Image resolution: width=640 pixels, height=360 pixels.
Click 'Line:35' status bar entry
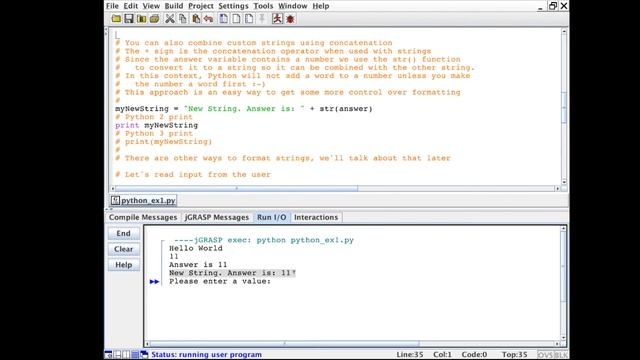[x=410, y=355]
